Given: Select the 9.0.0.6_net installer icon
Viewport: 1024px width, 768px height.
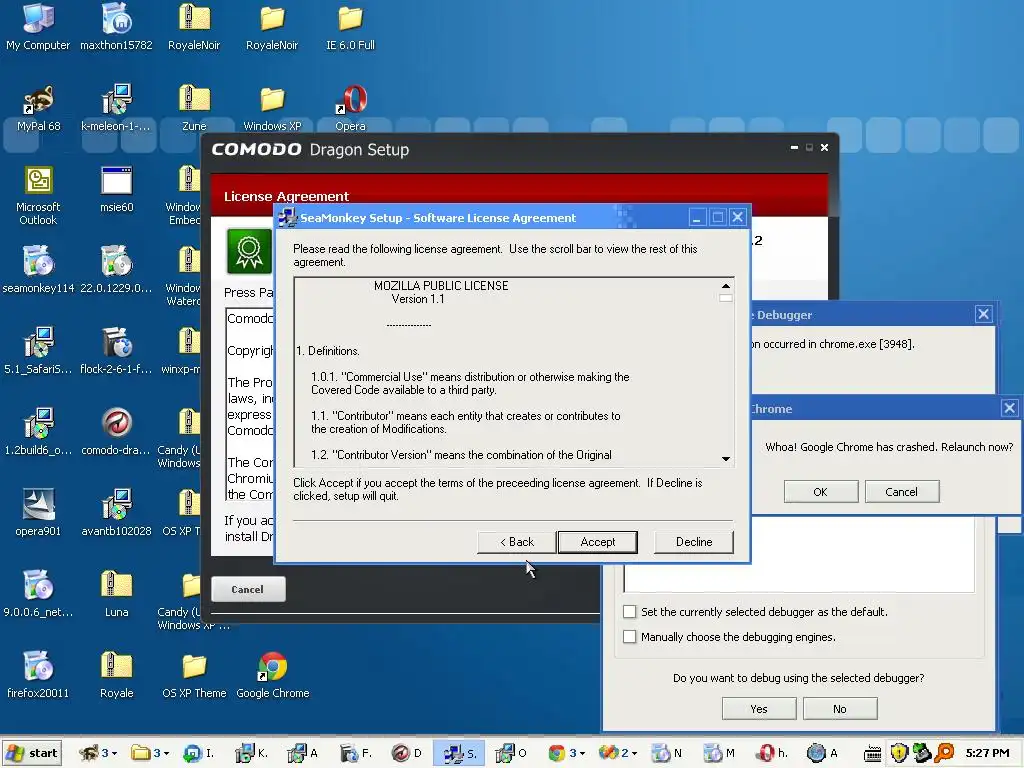Looking at the screenshot, I should [38, 593].
